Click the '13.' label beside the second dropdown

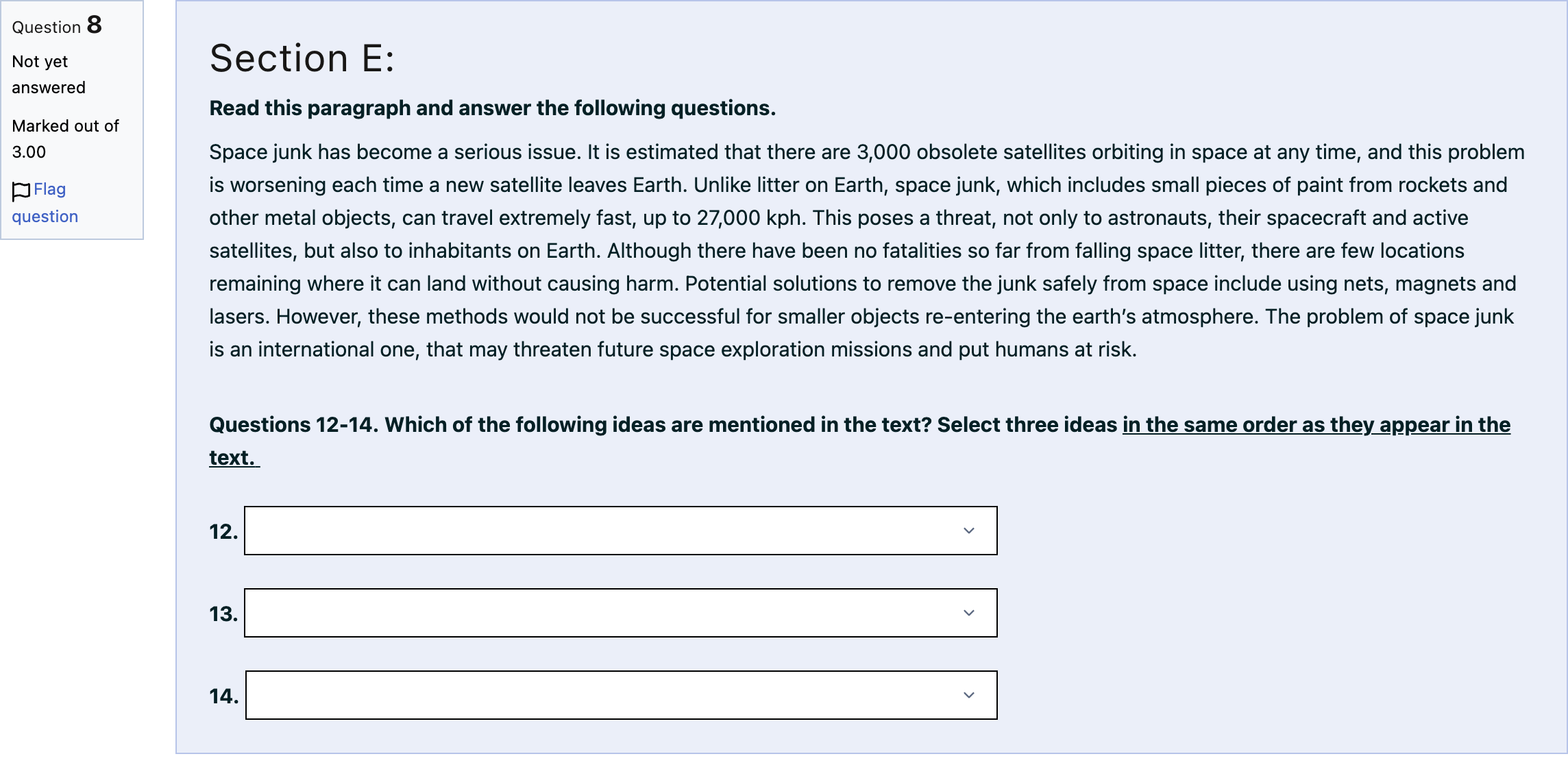(223, 614)
